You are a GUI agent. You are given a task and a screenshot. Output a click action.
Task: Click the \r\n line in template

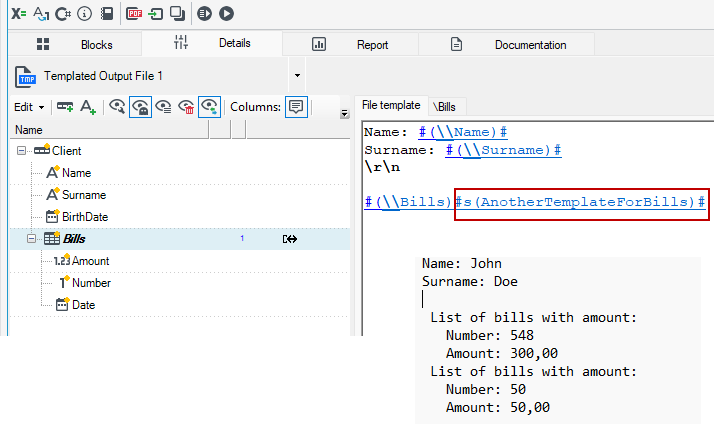pos(382,167)
